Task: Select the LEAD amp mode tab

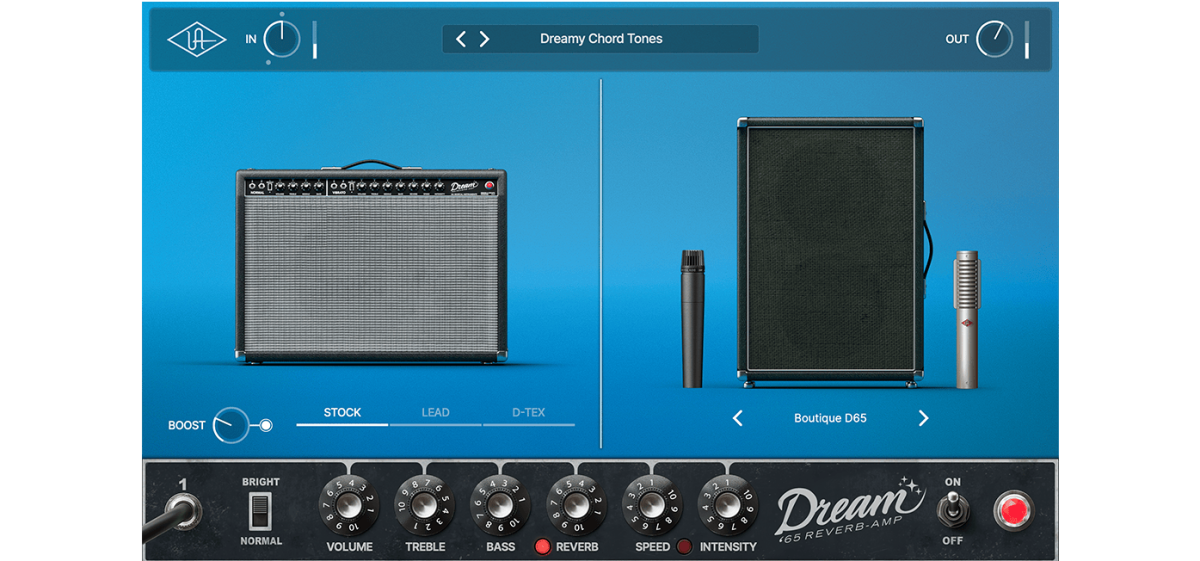Action: coord(435,414)
